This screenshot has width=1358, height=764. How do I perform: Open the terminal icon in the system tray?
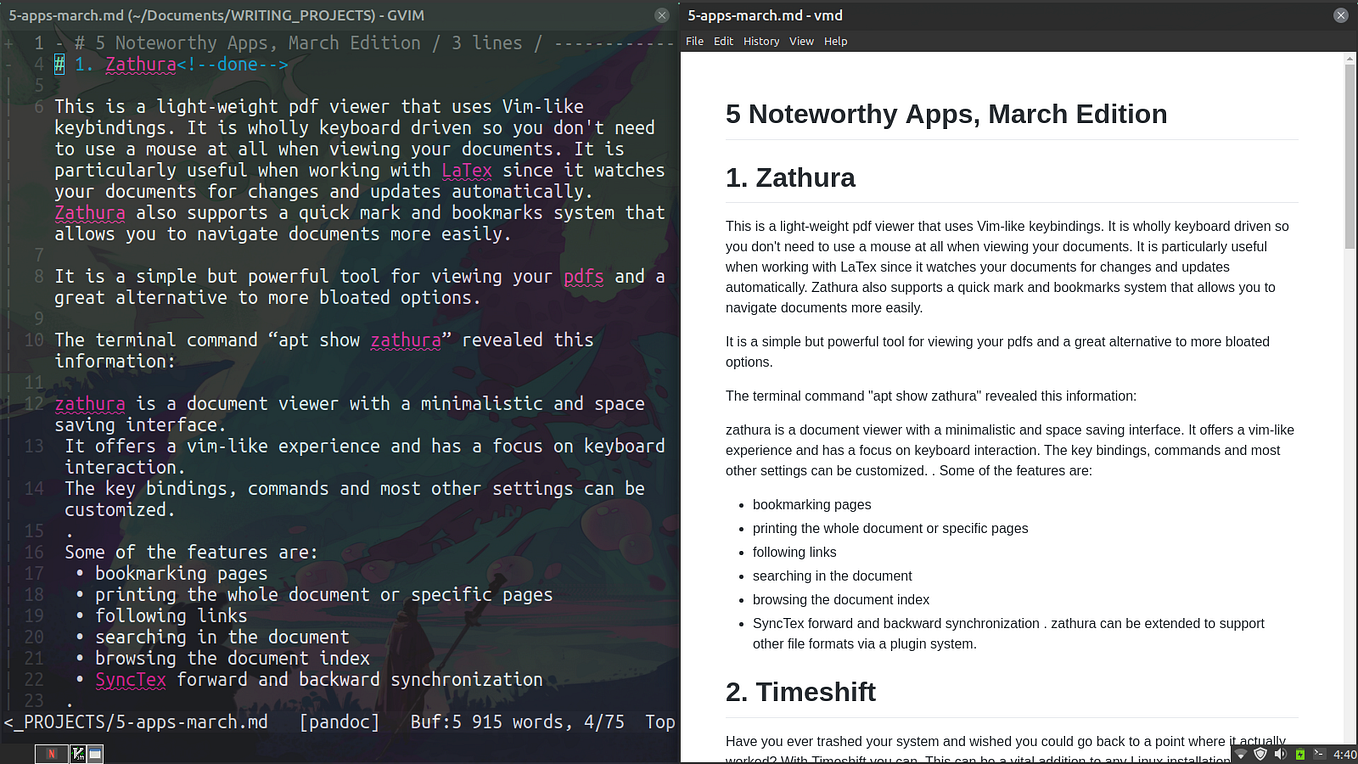[x=1318, y=753]
